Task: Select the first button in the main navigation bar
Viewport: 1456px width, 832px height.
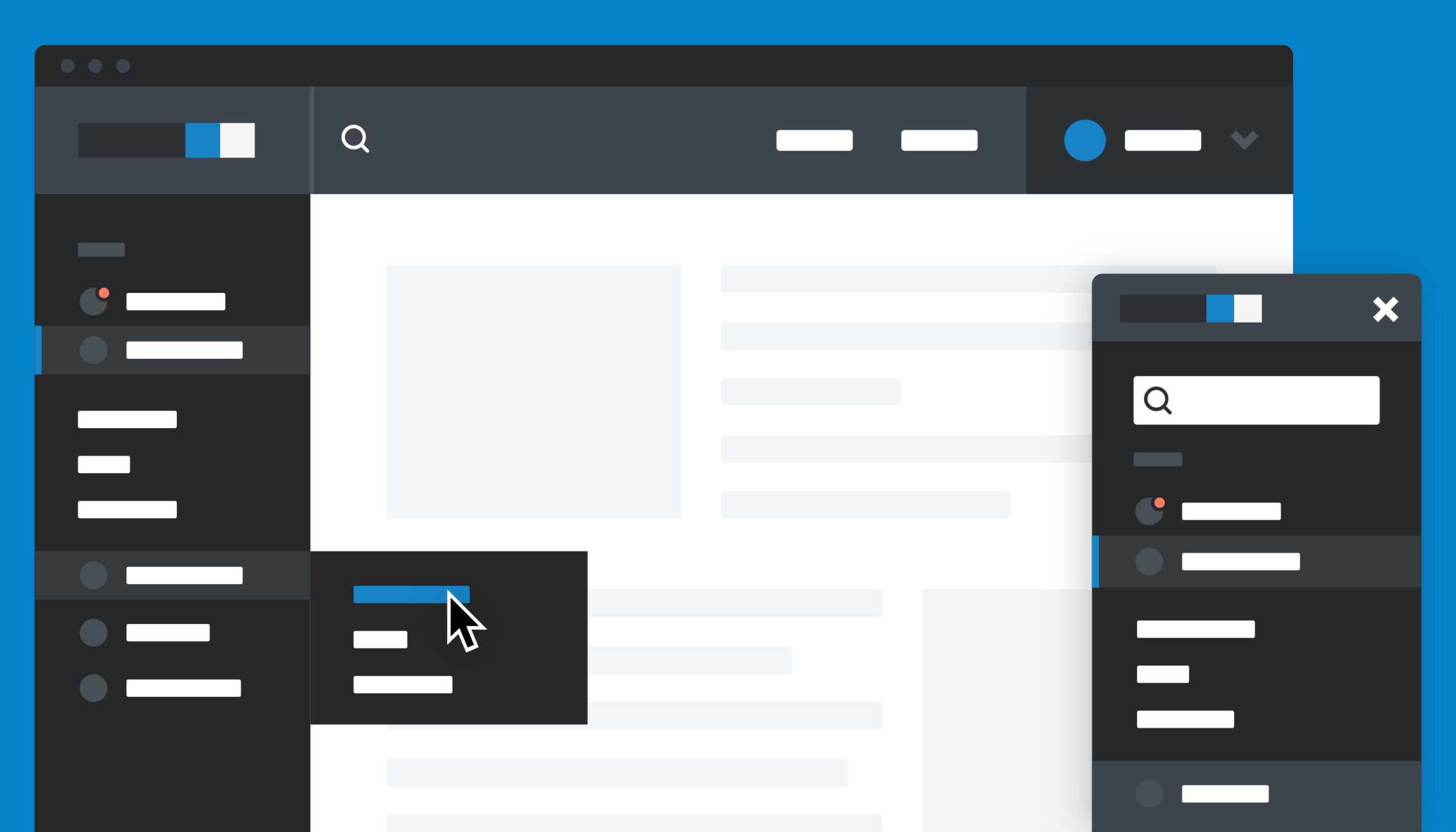Action: tap(814, 139)
